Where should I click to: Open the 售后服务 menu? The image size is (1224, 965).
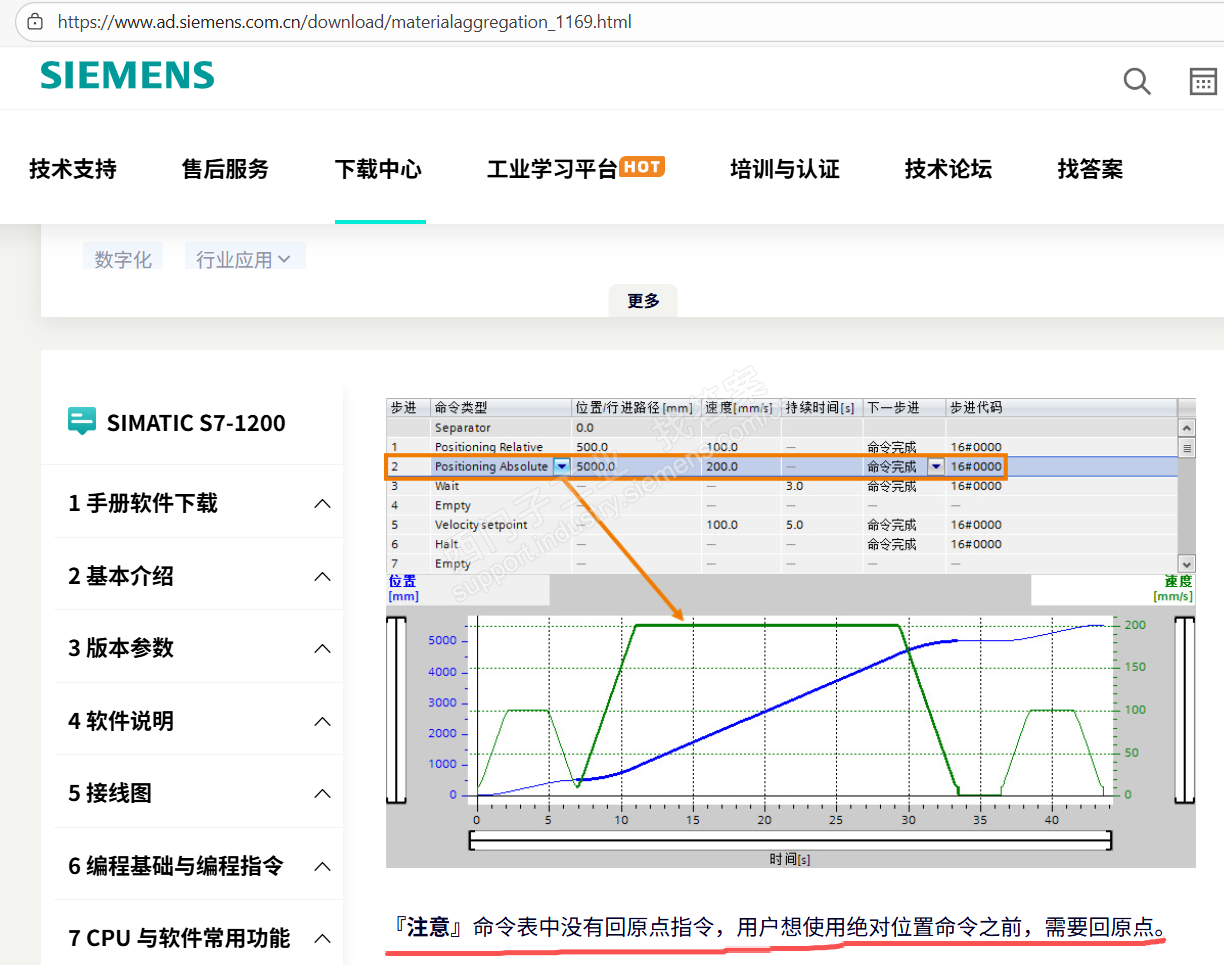pos(225,169)
